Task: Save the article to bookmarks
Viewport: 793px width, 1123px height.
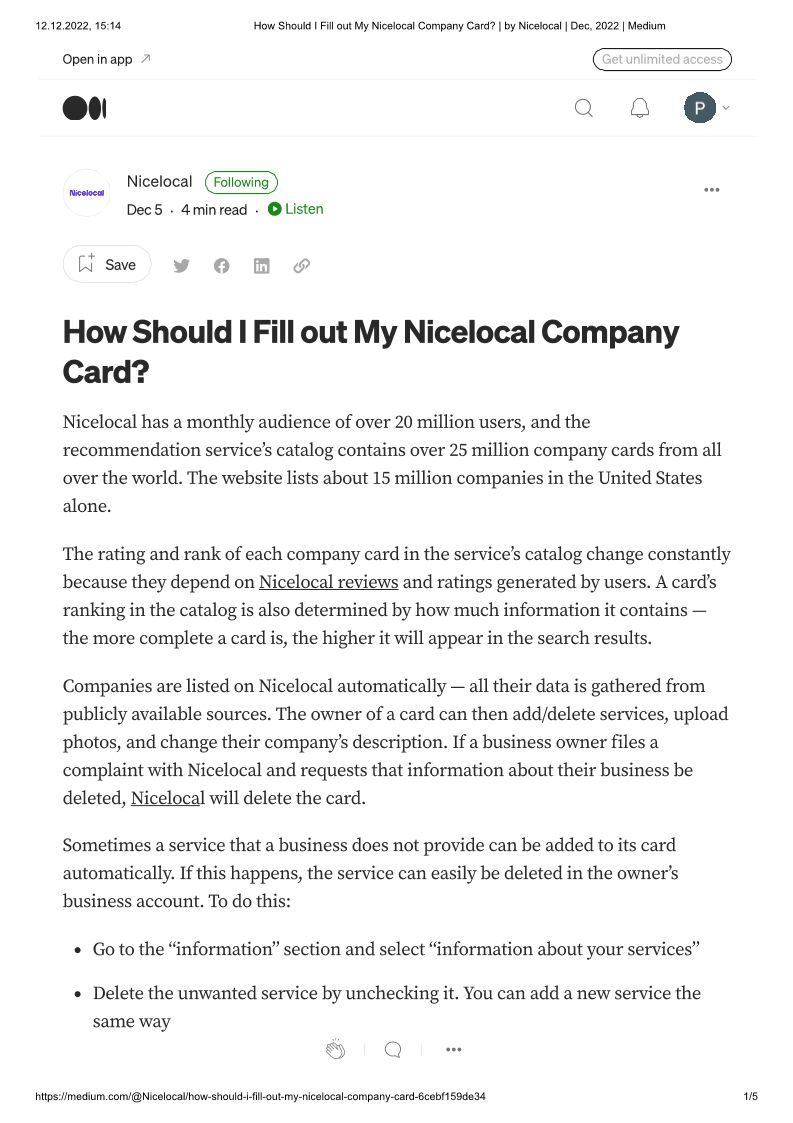Action: tap(107, 264)
